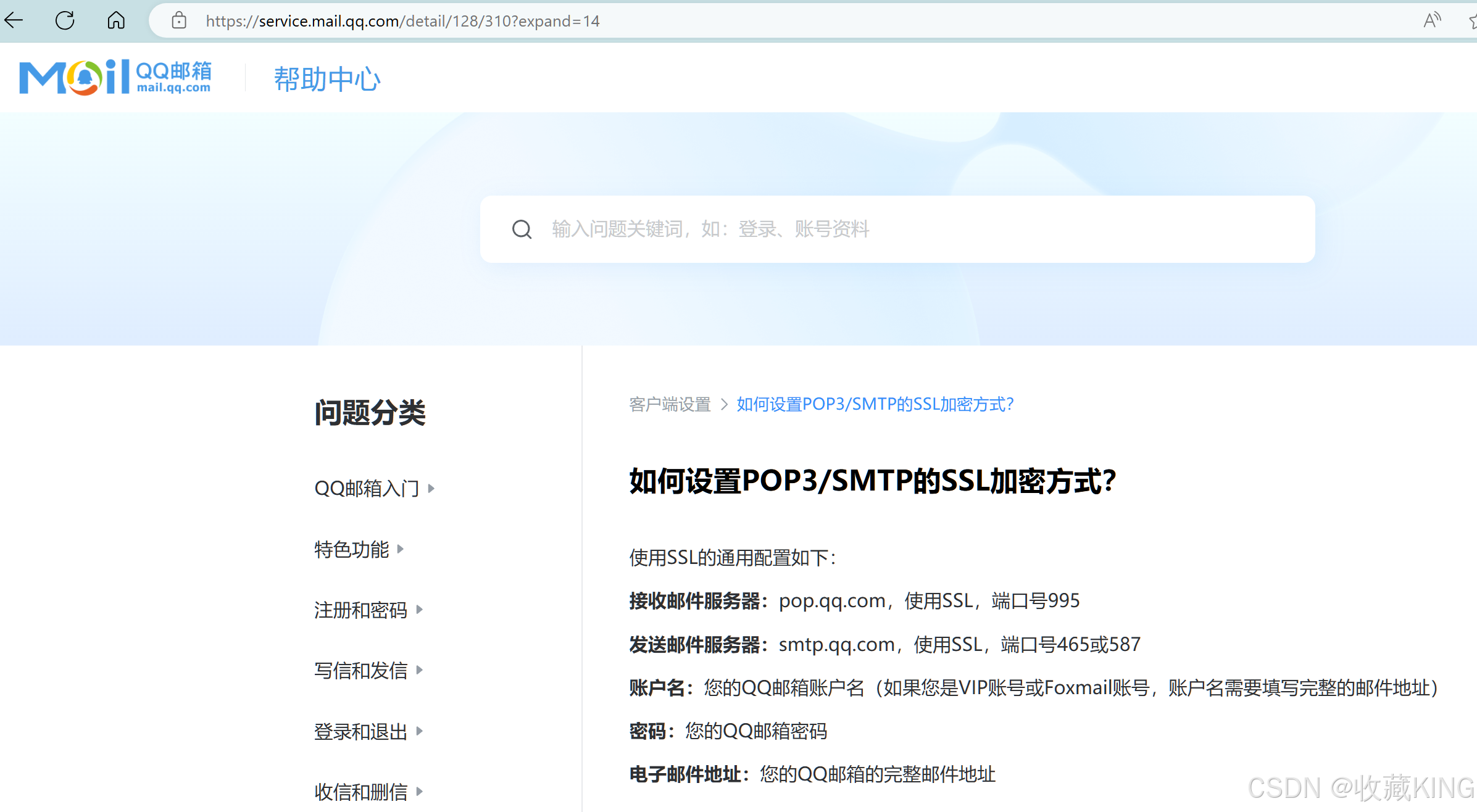Click the QQ邮箱 Mail logo
This screenshot has width=1477, height=812.
click(x=115, y=77)
